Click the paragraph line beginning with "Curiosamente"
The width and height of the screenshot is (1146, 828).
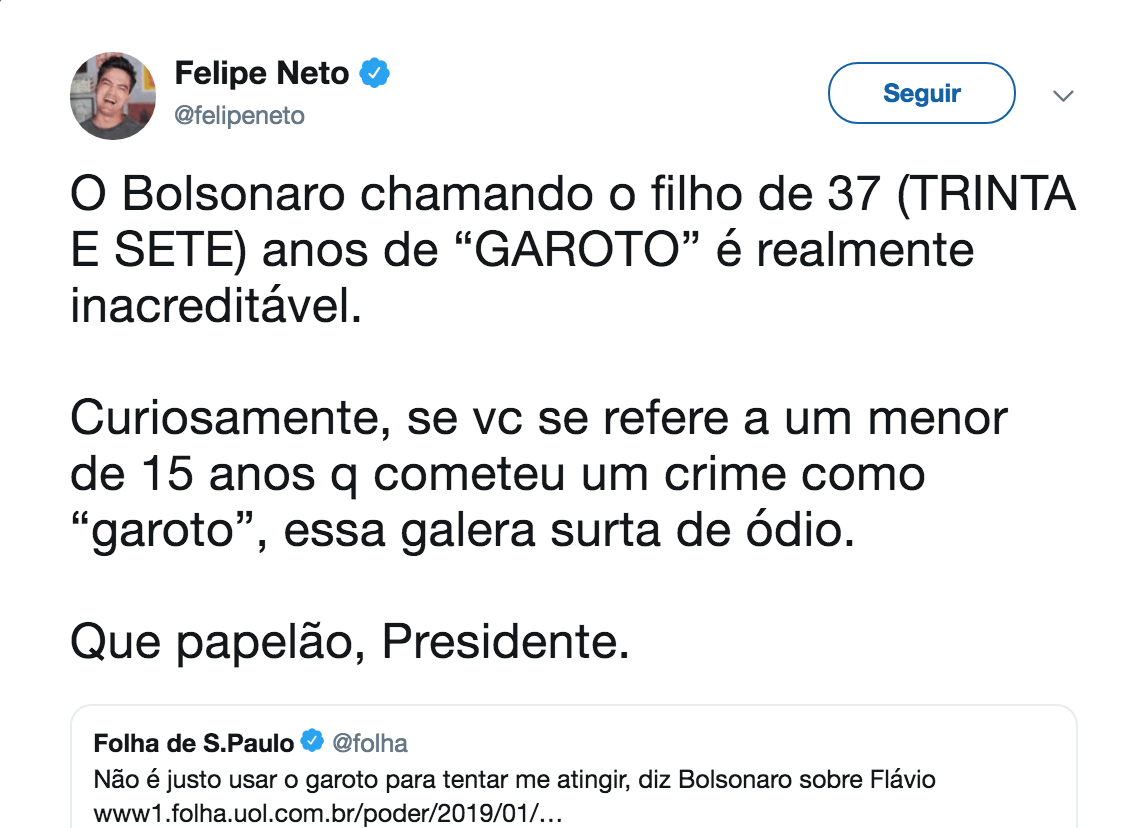538,419
